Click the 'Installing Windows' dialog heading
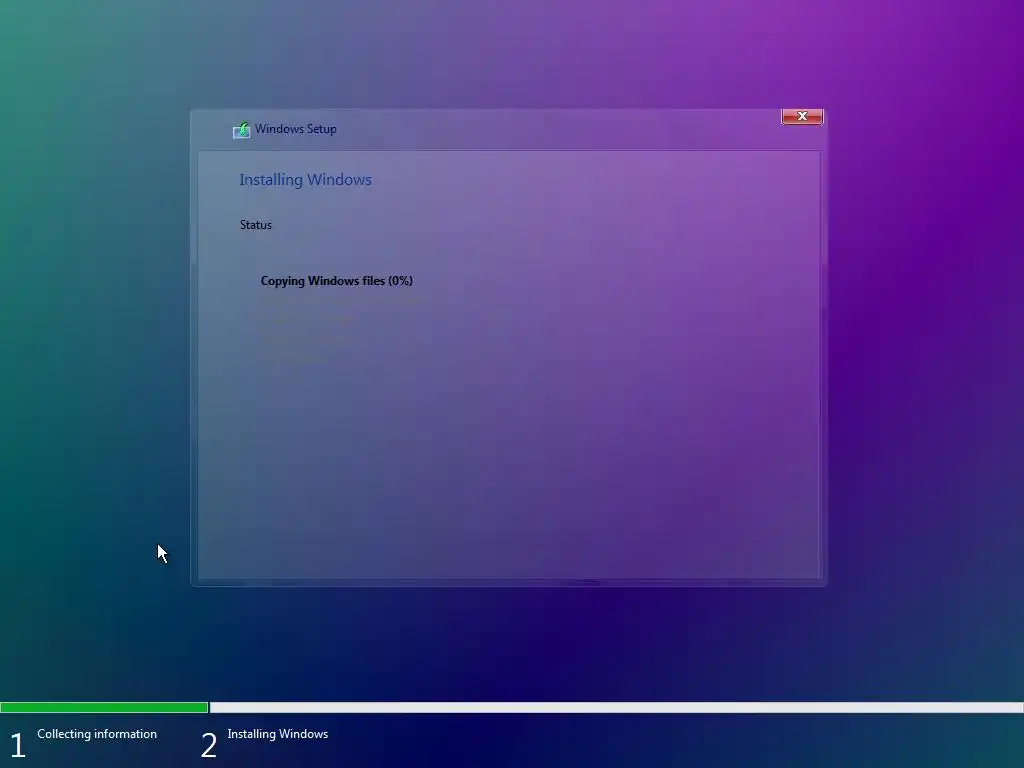Viewport: 1024px width, 768px height. pyautogui.click(x=305, y=180)
